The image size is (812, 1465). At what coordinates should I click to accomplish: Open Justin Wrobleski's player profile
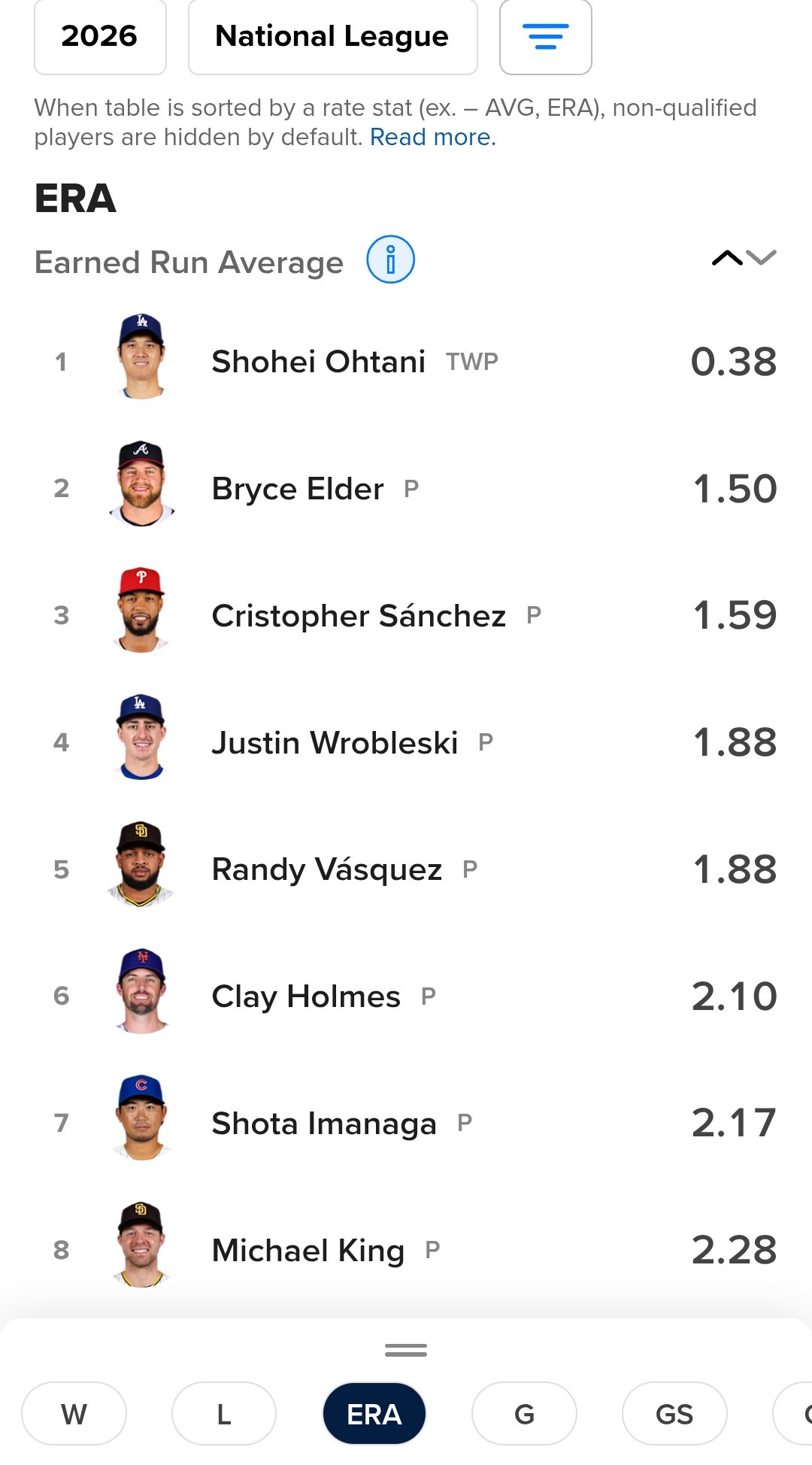point(335,743)
